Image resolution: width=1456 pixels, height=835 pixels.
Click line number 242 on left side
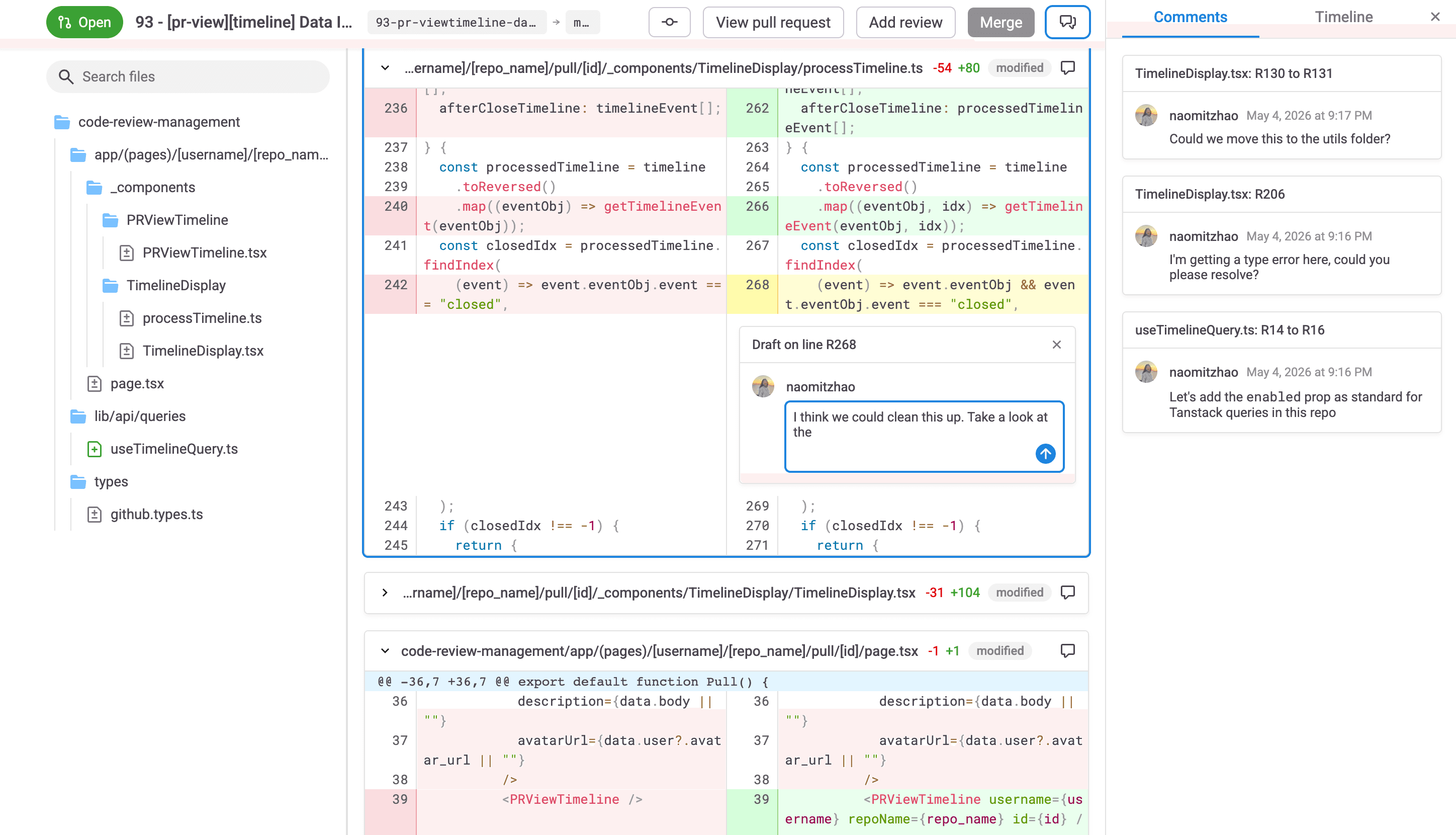395,285
